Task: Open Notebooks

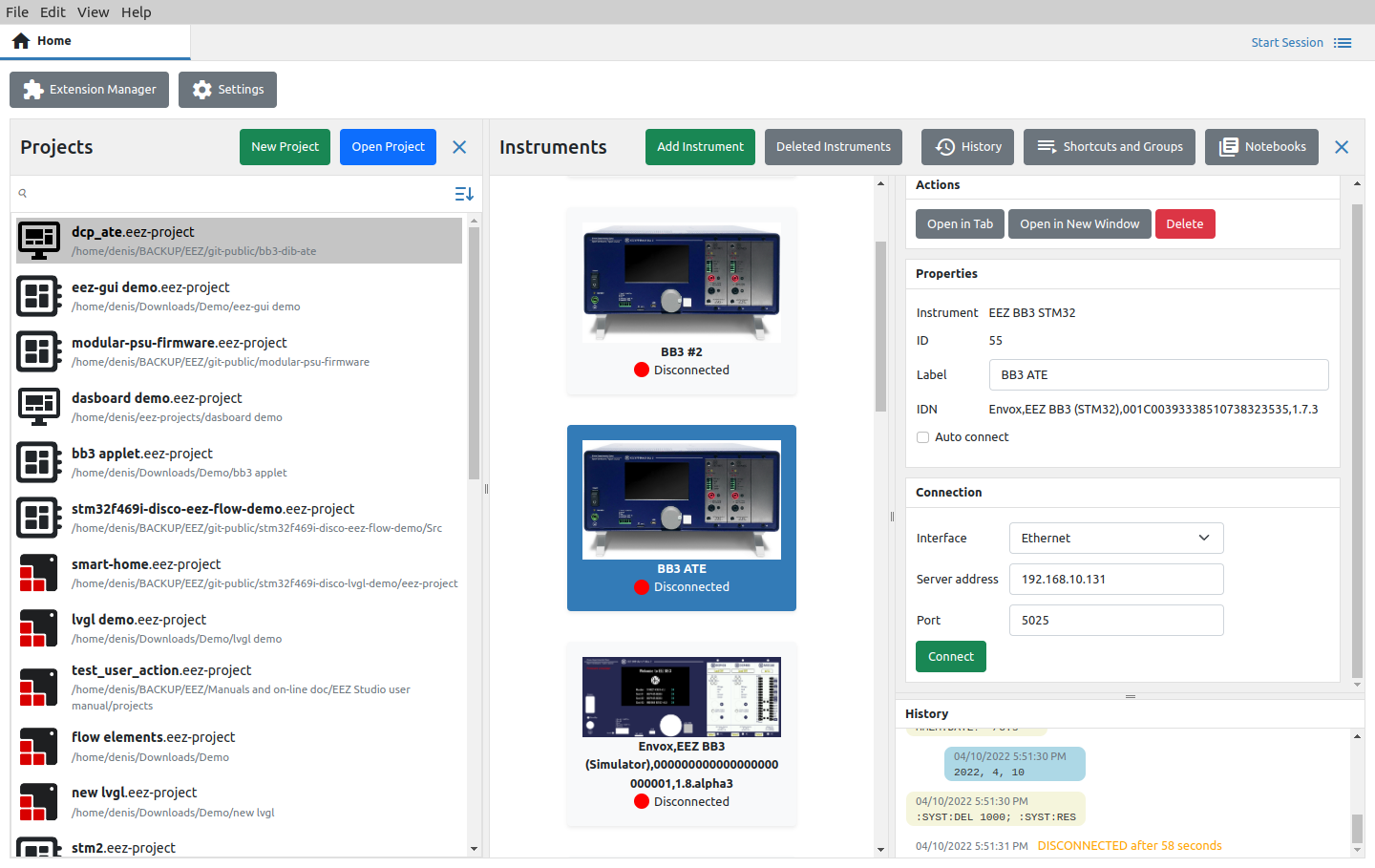Action: click(x=1261, y=147)
